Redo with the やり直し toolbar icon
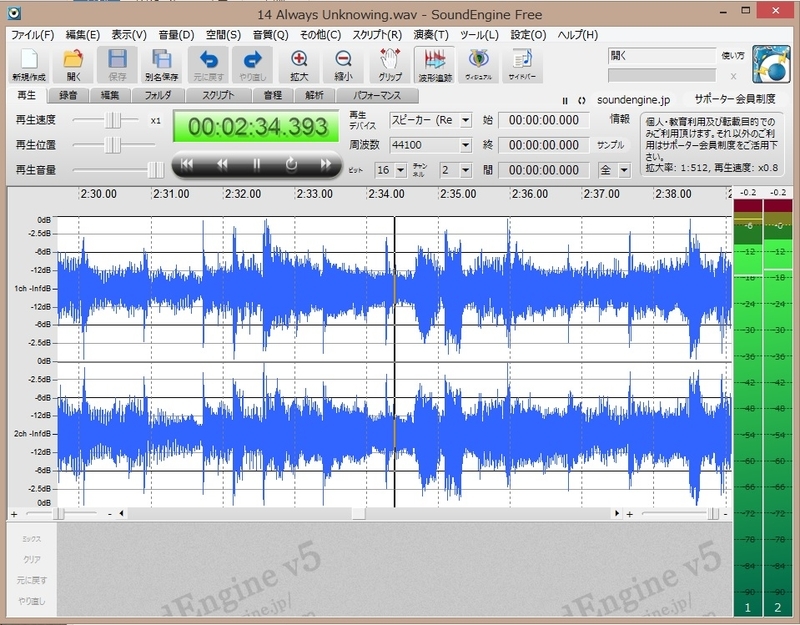Image resolution: width=800 pixels, height=625 pixels. coord(253,65)
